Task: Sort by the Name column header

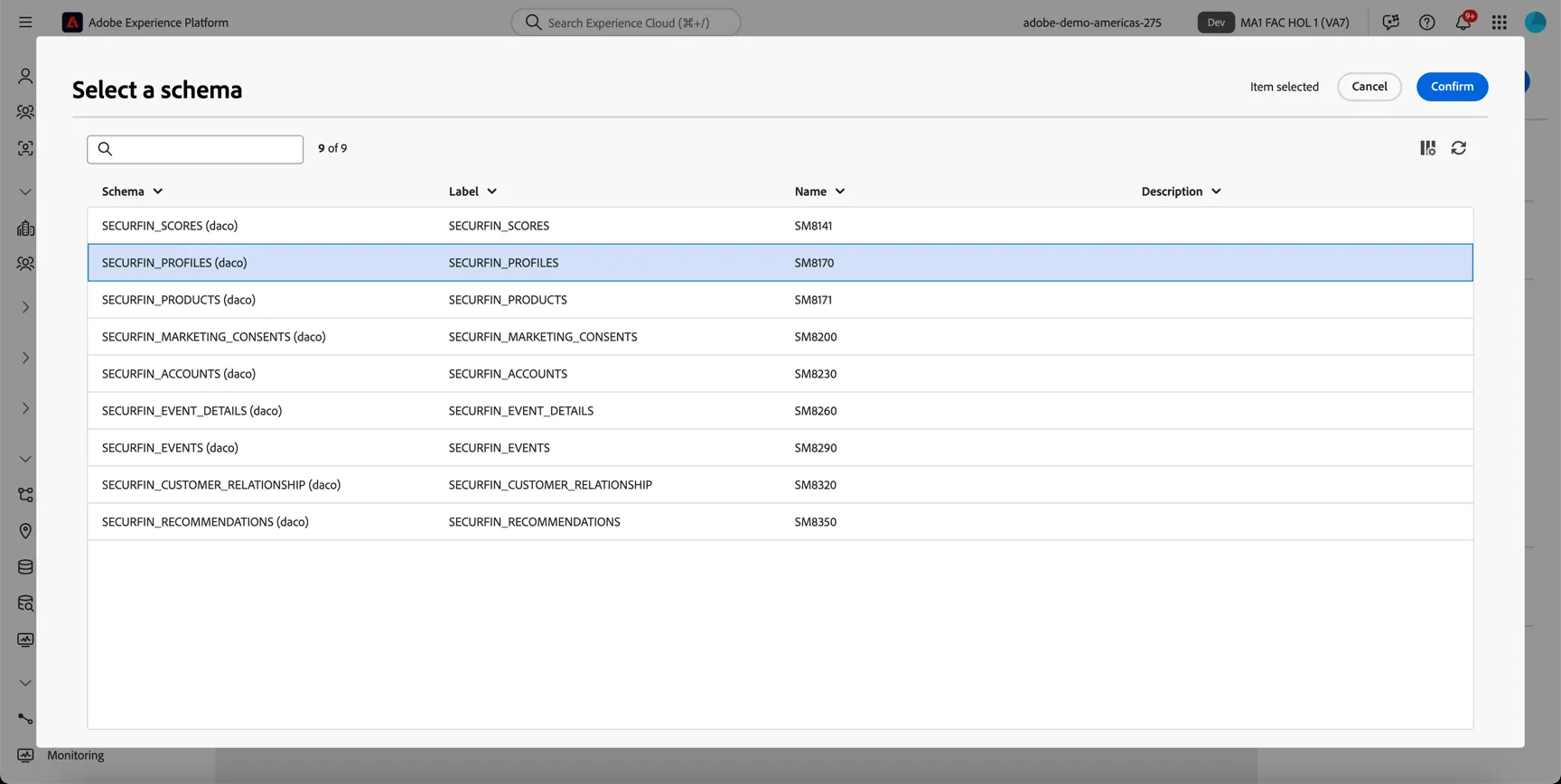Action: (820, 191)
